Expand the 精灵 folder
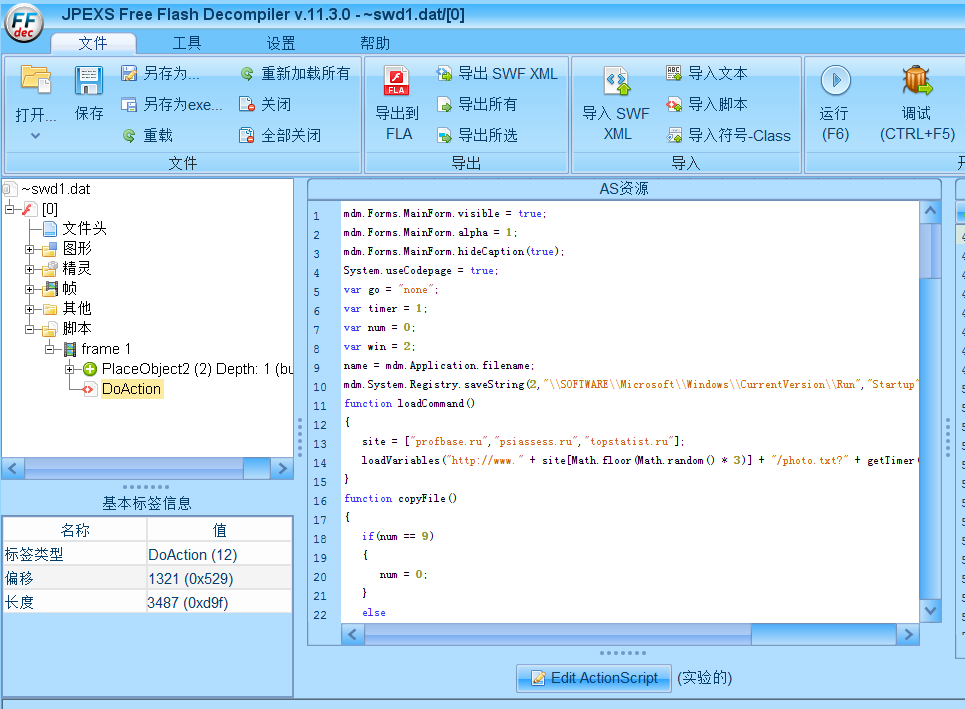The image size is (965, 709). (29, 269)
